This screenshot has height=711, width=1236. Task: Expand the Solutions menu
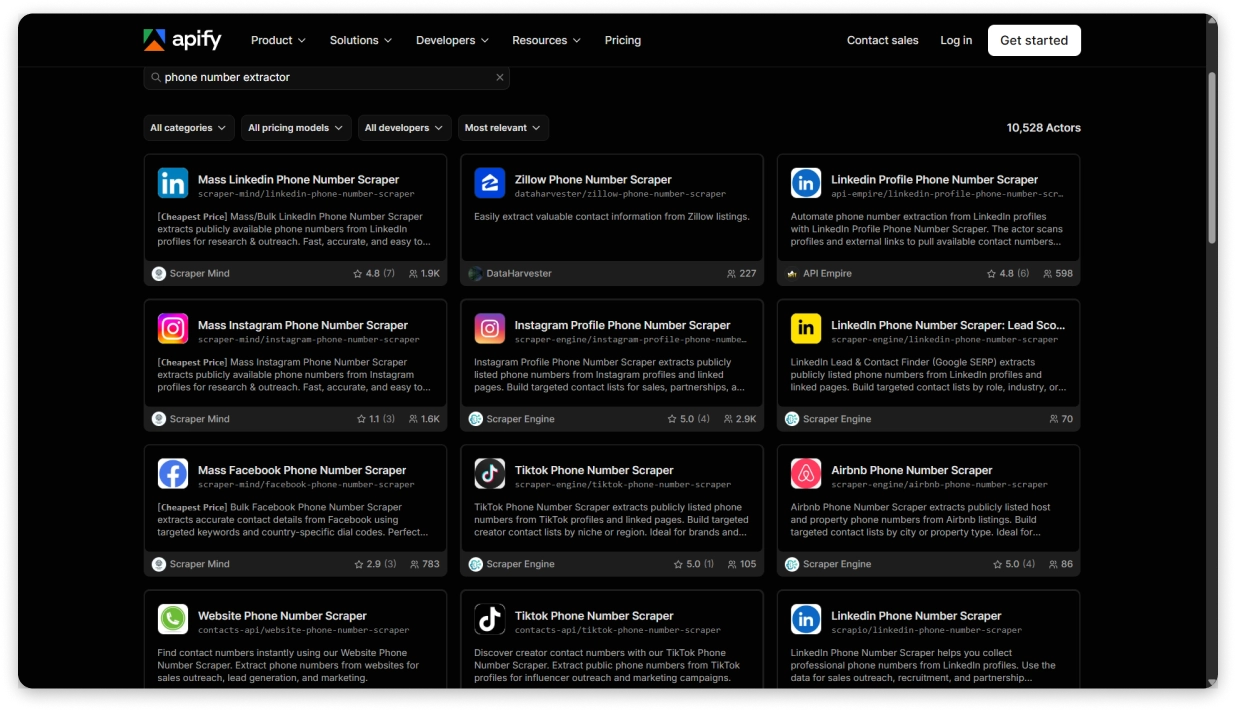point(361,40)
